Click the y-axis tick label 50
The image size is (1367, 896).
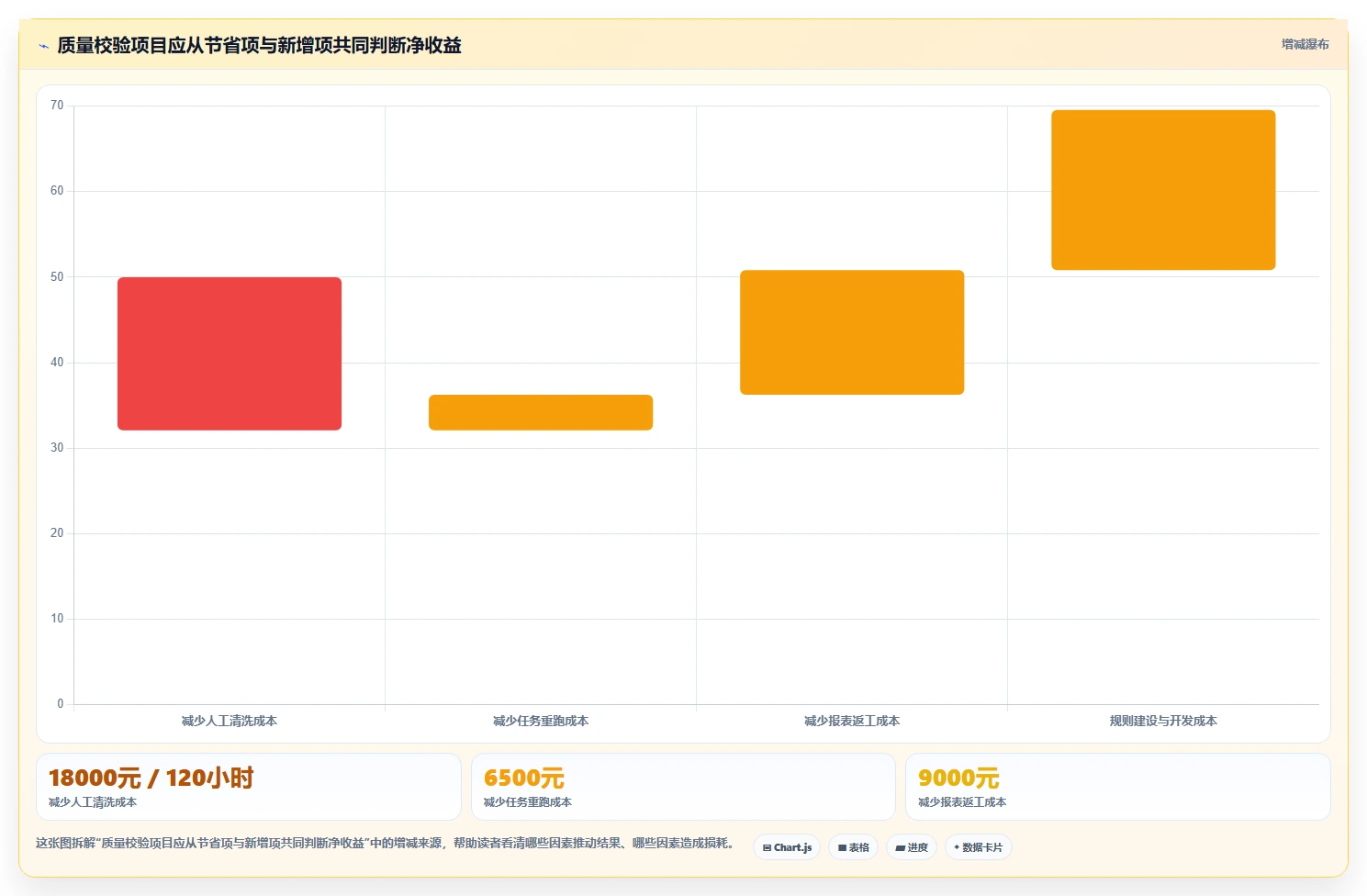[57, 276]
